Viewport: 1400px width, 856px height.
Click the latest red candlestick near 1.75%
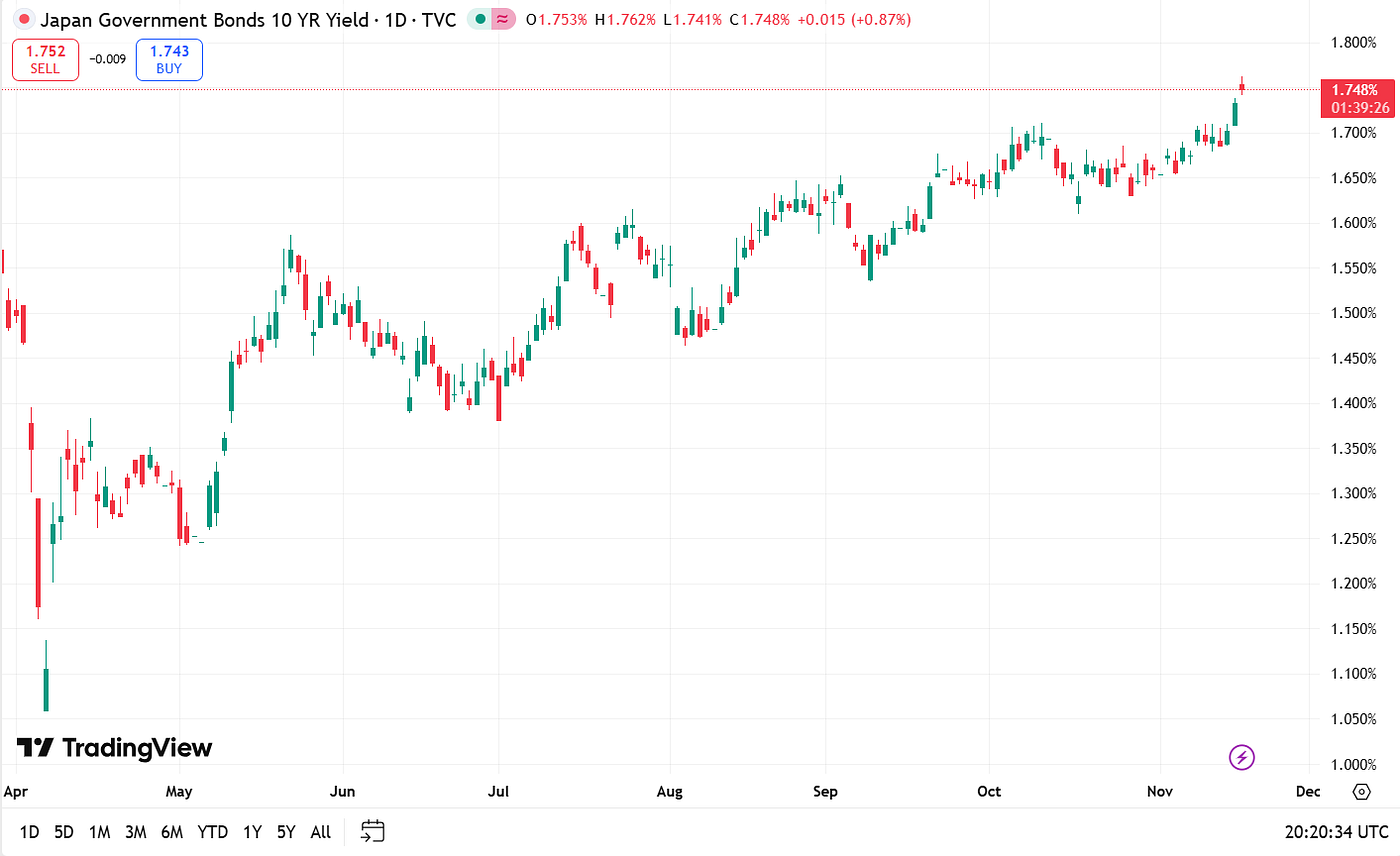coord(1242,86)
